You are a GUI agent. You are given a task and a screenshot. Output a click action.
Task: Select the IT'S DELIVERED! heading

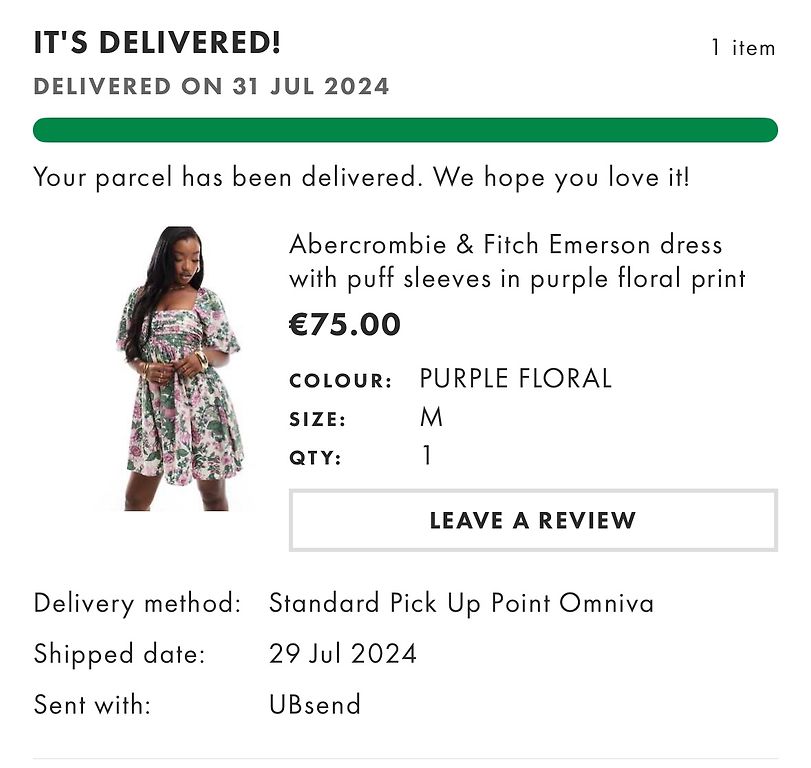pyautogui.click(x=157, y=42)
